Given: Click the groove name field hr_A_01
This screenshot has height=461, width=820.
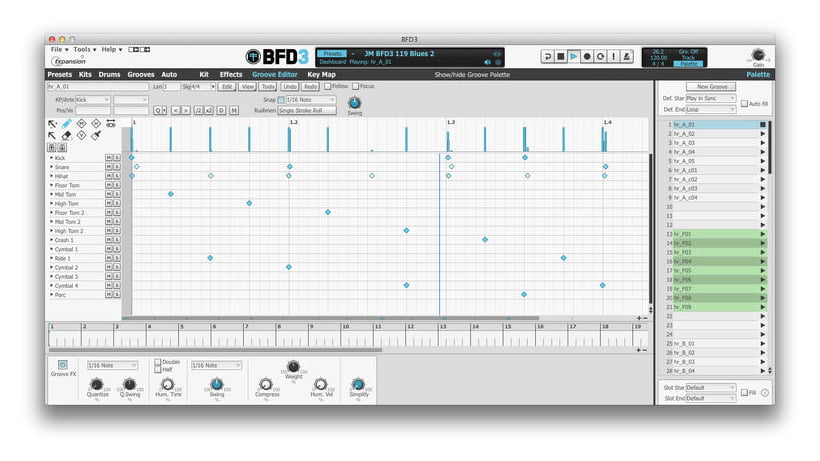Looking at the screenshot, I should (98, 87).
